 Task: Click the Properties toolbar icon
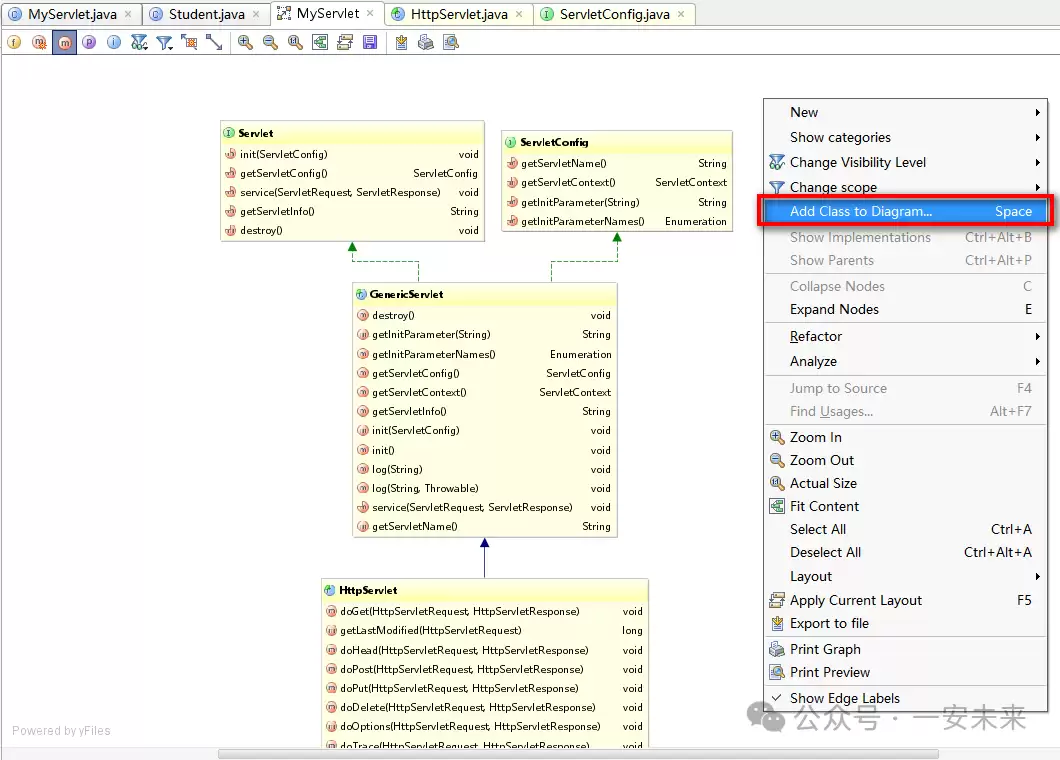pos(89,42)
